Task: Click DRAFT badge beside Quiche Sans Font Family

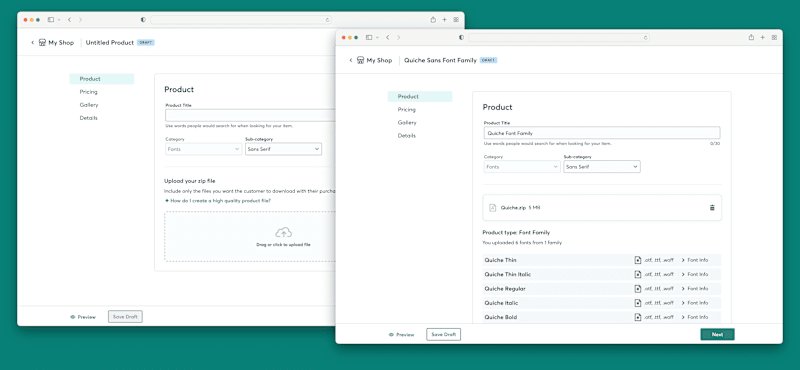Action: (488, 60)
